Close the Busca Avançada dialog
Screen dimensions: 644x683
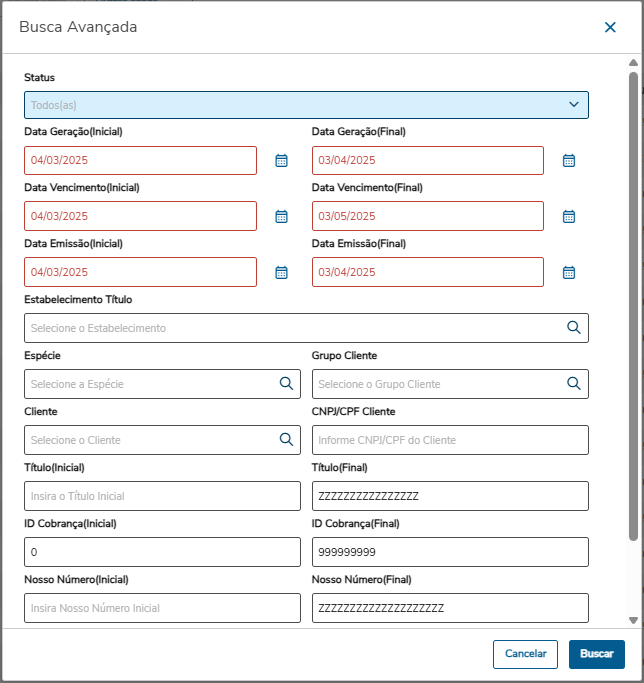coord(610,28)
